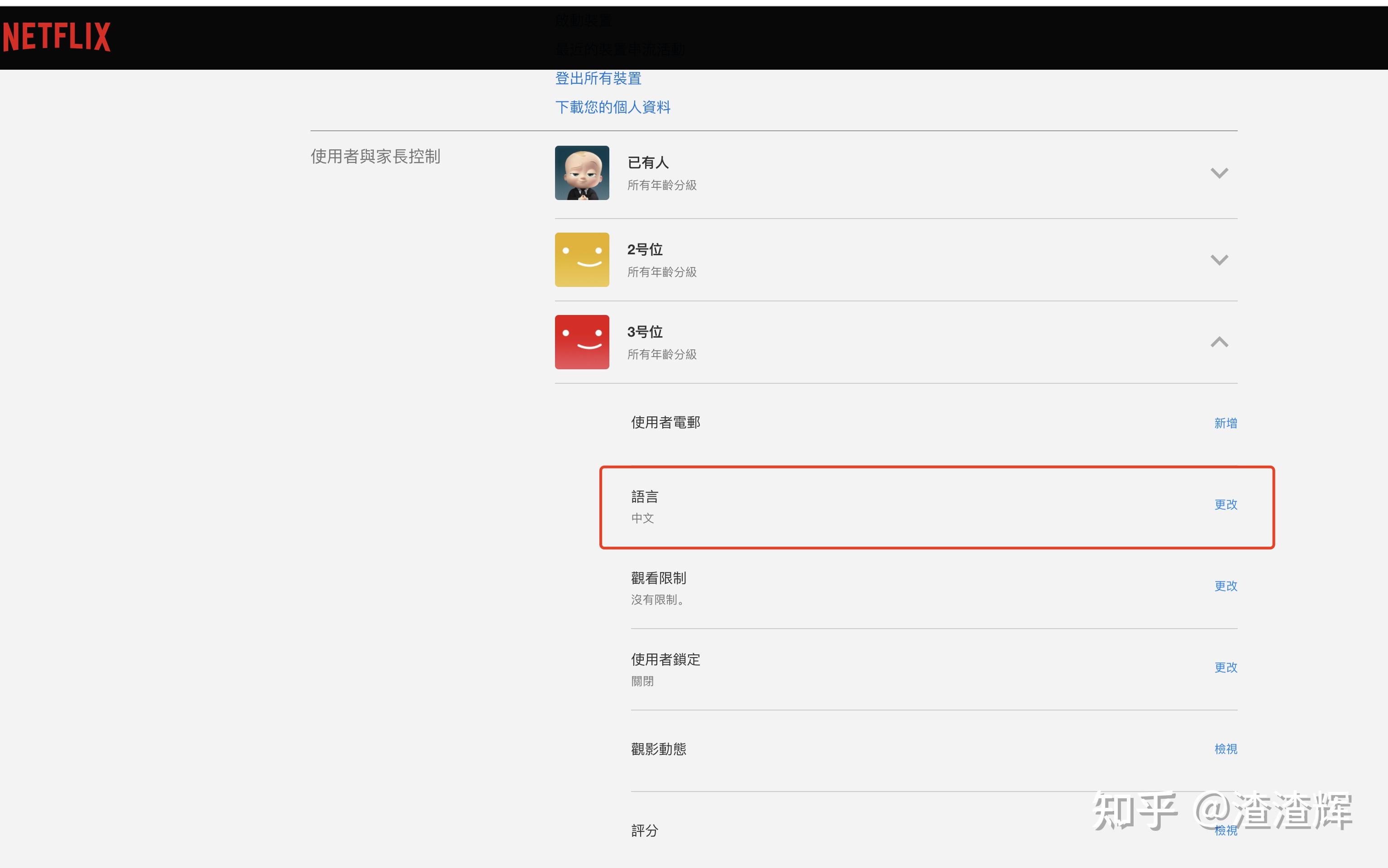The height and width of the screenshot is (868, 1388).
Task: Select the 已有人 profile avatar
Action: [582, 173]
